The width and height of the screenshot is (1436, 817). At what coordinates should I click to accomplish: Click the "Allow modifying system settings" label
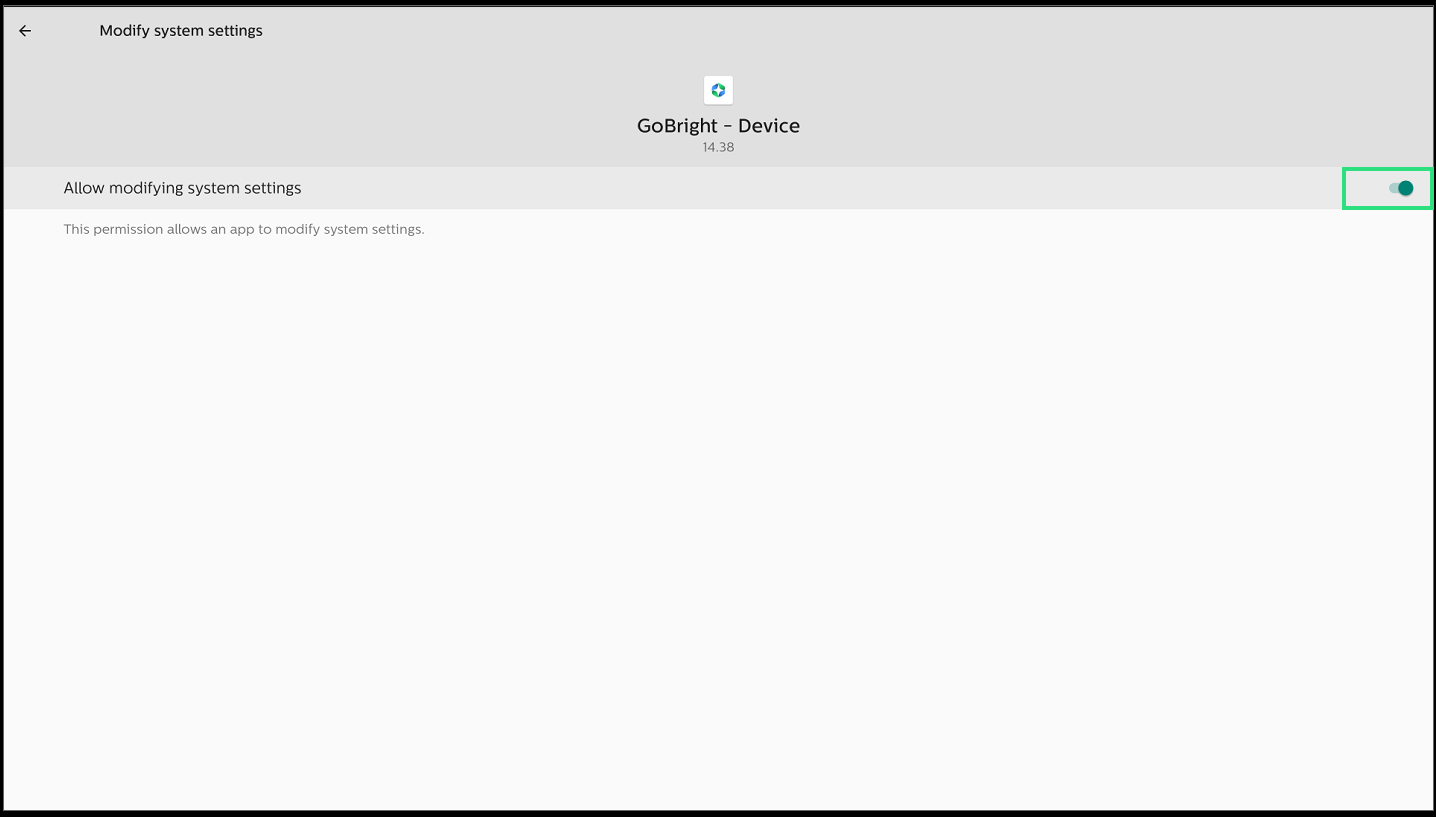[x=182, y=188]
